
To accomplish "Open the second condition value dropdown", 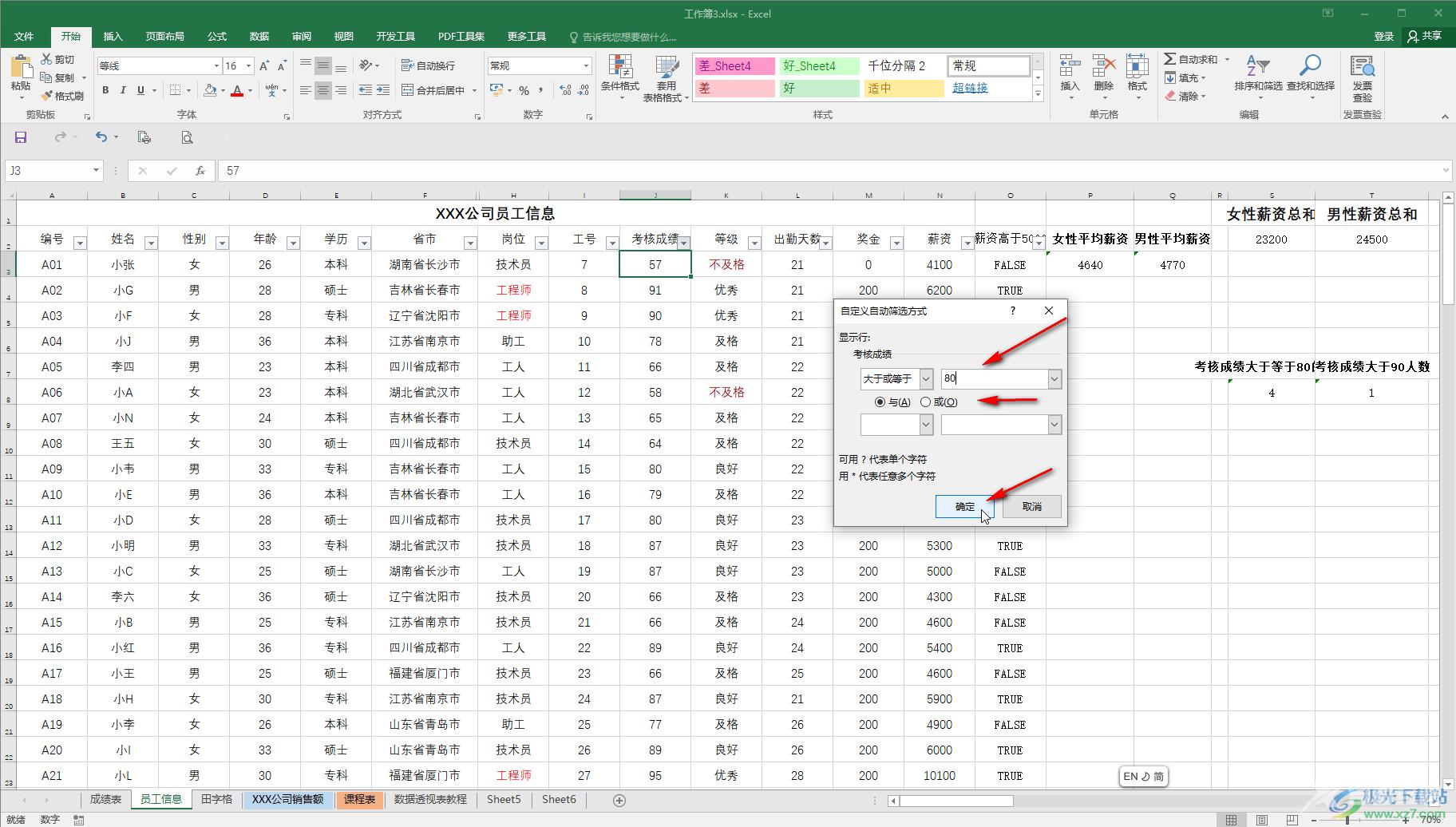I will coord(1054,425).
